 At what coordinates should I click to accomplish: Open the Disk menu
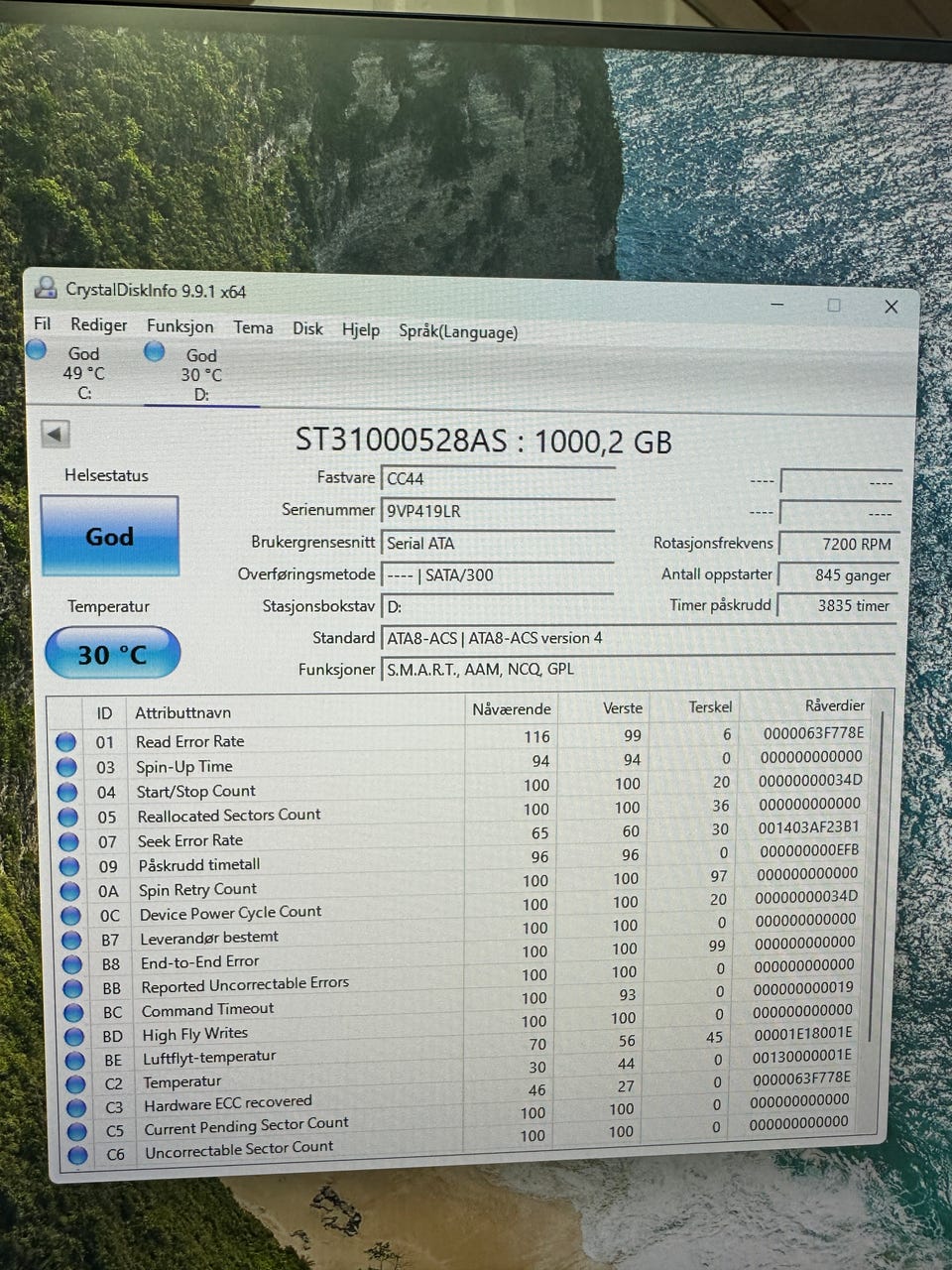point(307,328)
